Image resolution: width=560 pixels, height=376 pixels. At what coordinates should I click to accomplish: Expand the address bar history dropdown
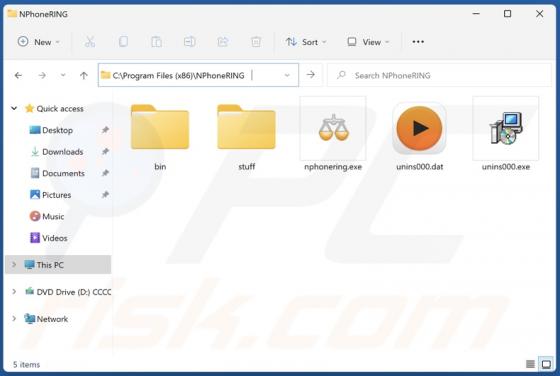coord(287,75)
